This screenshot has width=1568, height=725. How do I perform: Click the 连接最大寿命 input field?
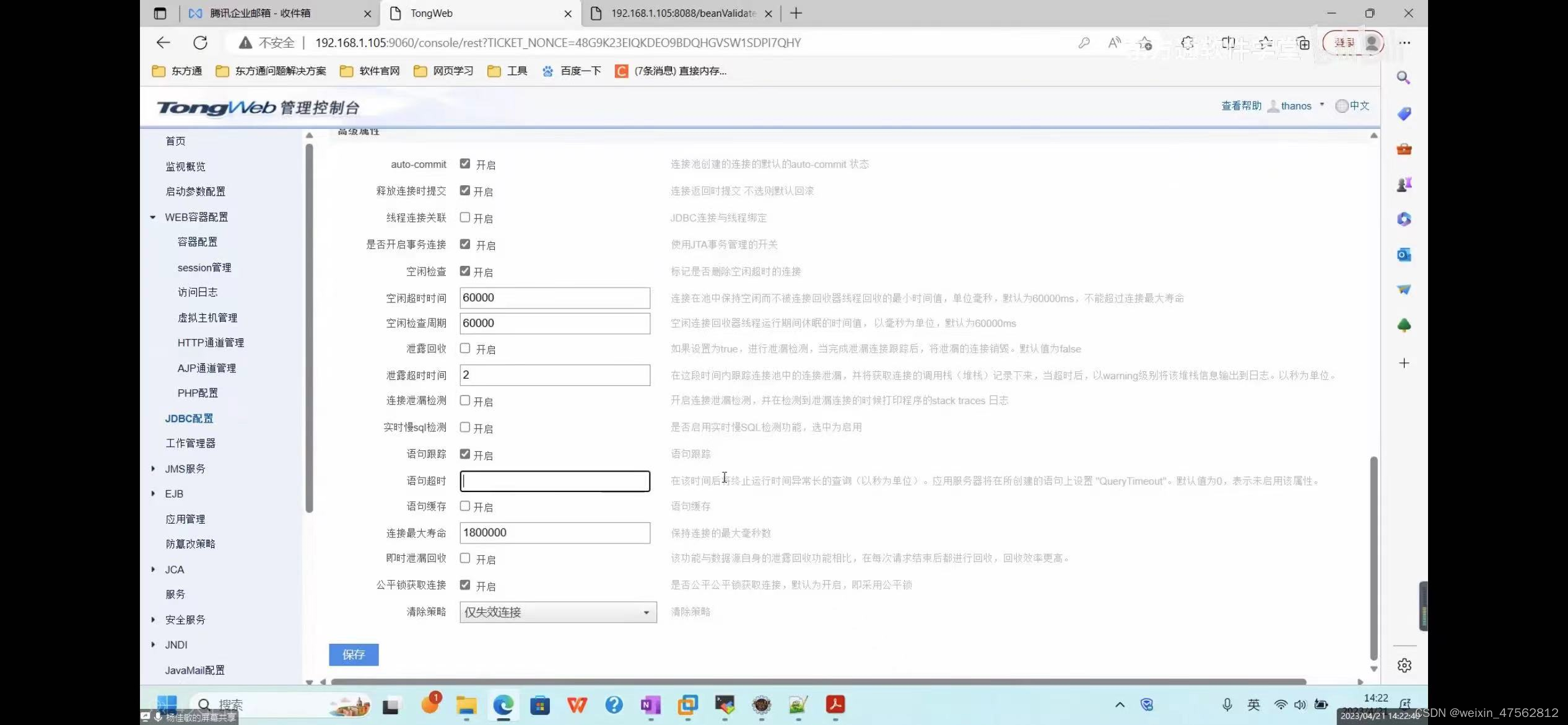coord(554,533)
